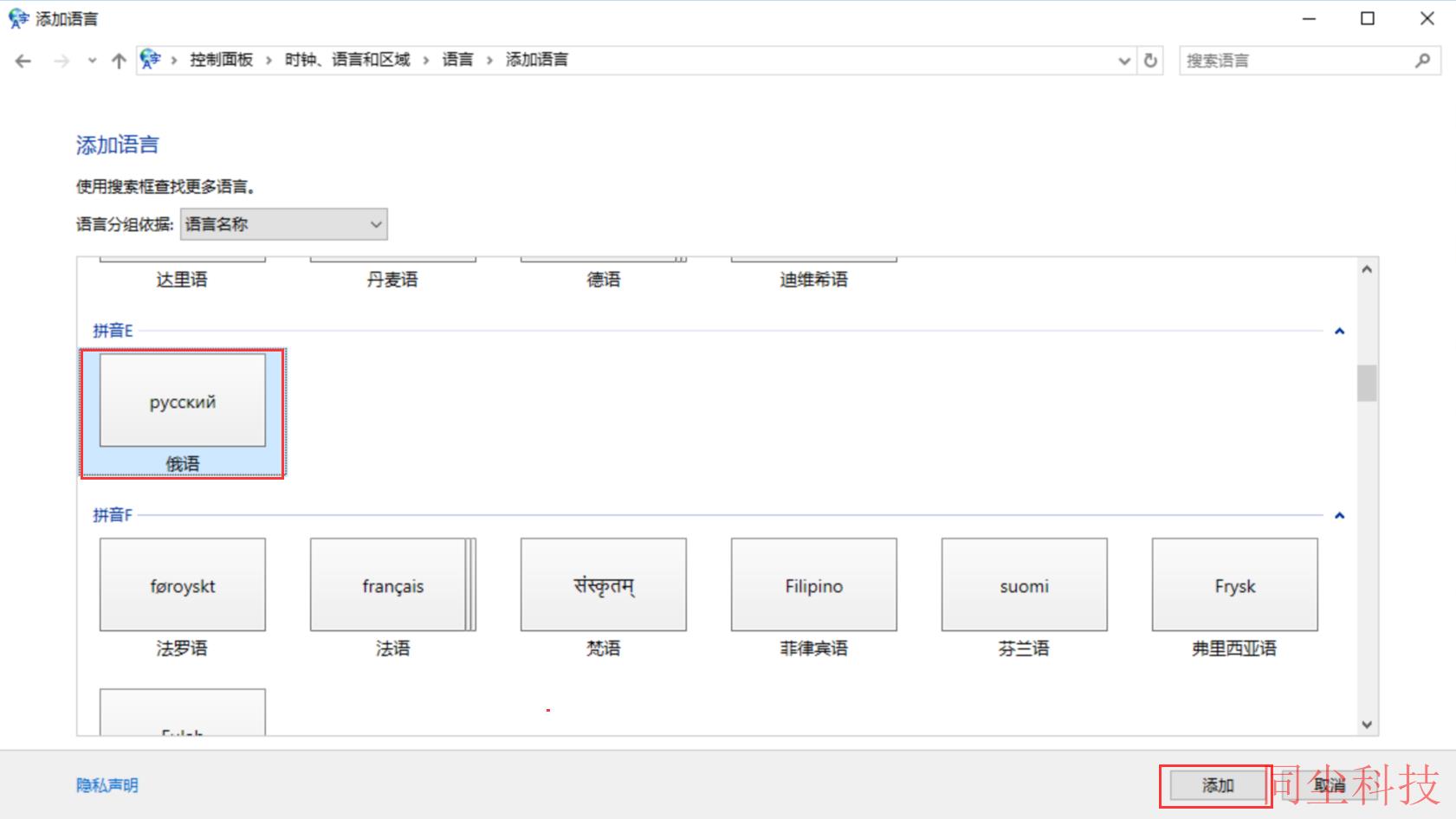
Task: Click the 取消 button
Action: click(1330, 785)
